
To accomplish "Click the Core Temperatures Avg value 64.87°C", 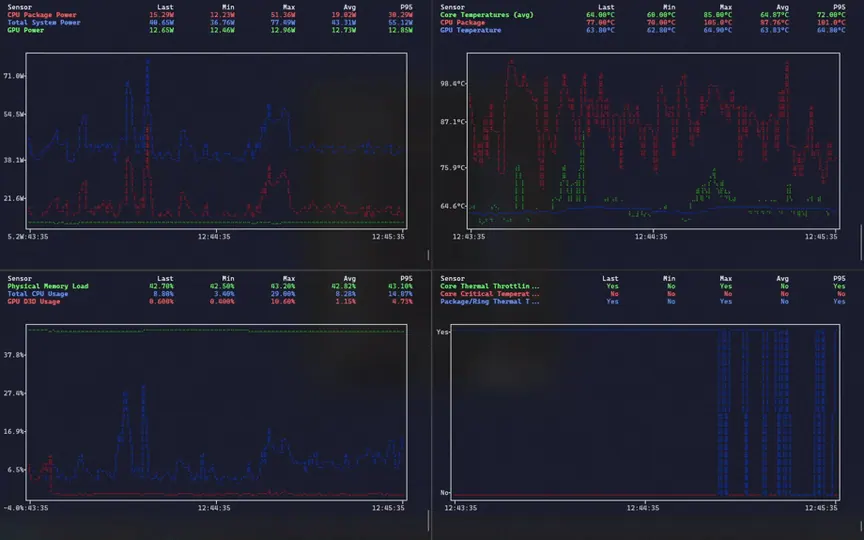I will pyautogui.click(x=774, y=15).
